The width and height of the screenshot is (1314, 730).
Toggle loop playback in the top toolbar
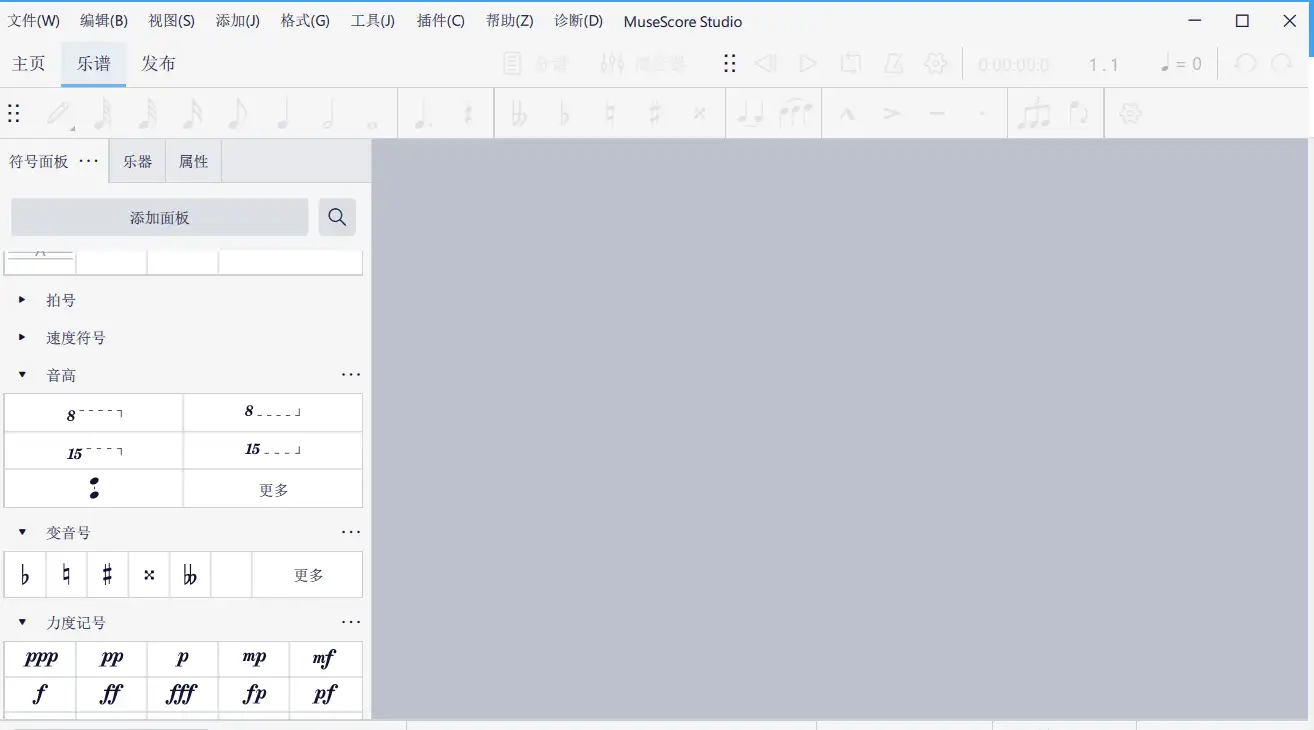[850, 64]
